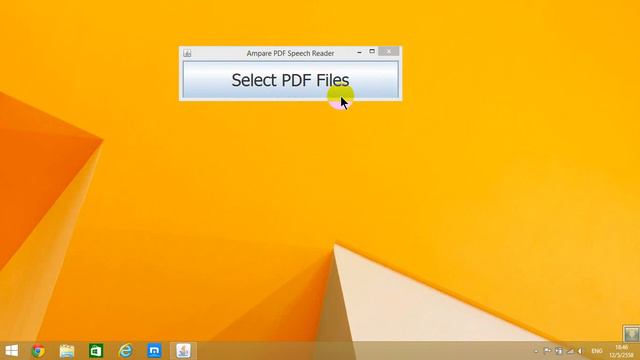Launch Google Chrome from taskbar
The image size is (640, 360).
38,351
